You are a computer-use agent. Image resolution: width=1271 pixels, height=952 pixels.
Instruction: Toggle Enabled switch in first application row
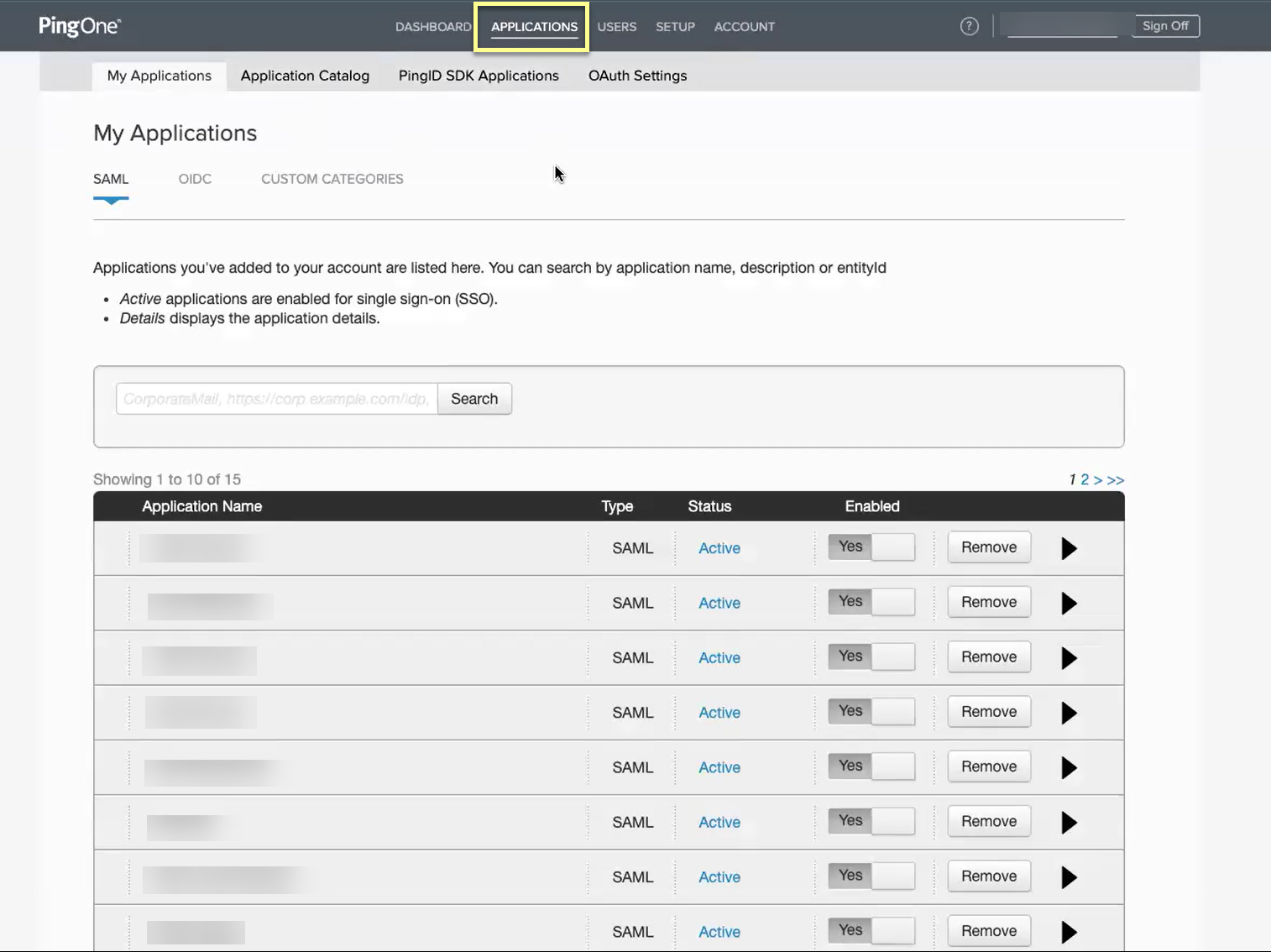click(x=871, y=547)
